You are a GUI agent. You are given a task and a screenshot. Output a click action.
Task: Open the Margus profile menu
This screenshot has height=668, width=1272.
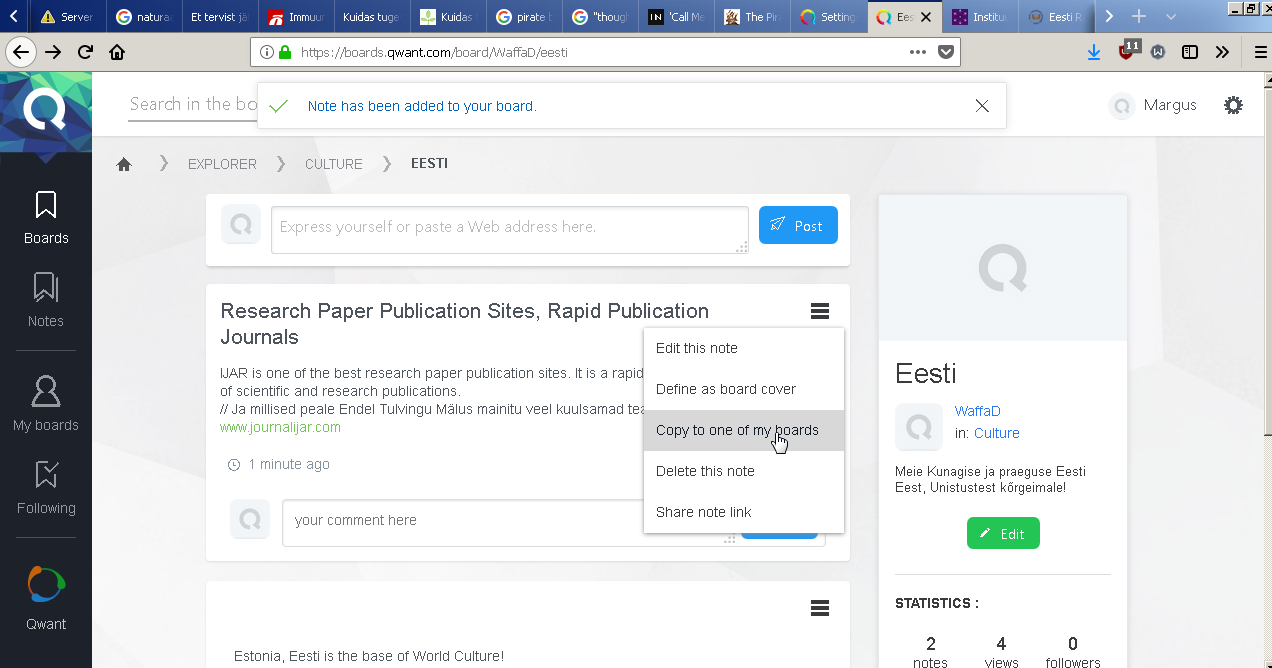click(x=1154, y=105)
